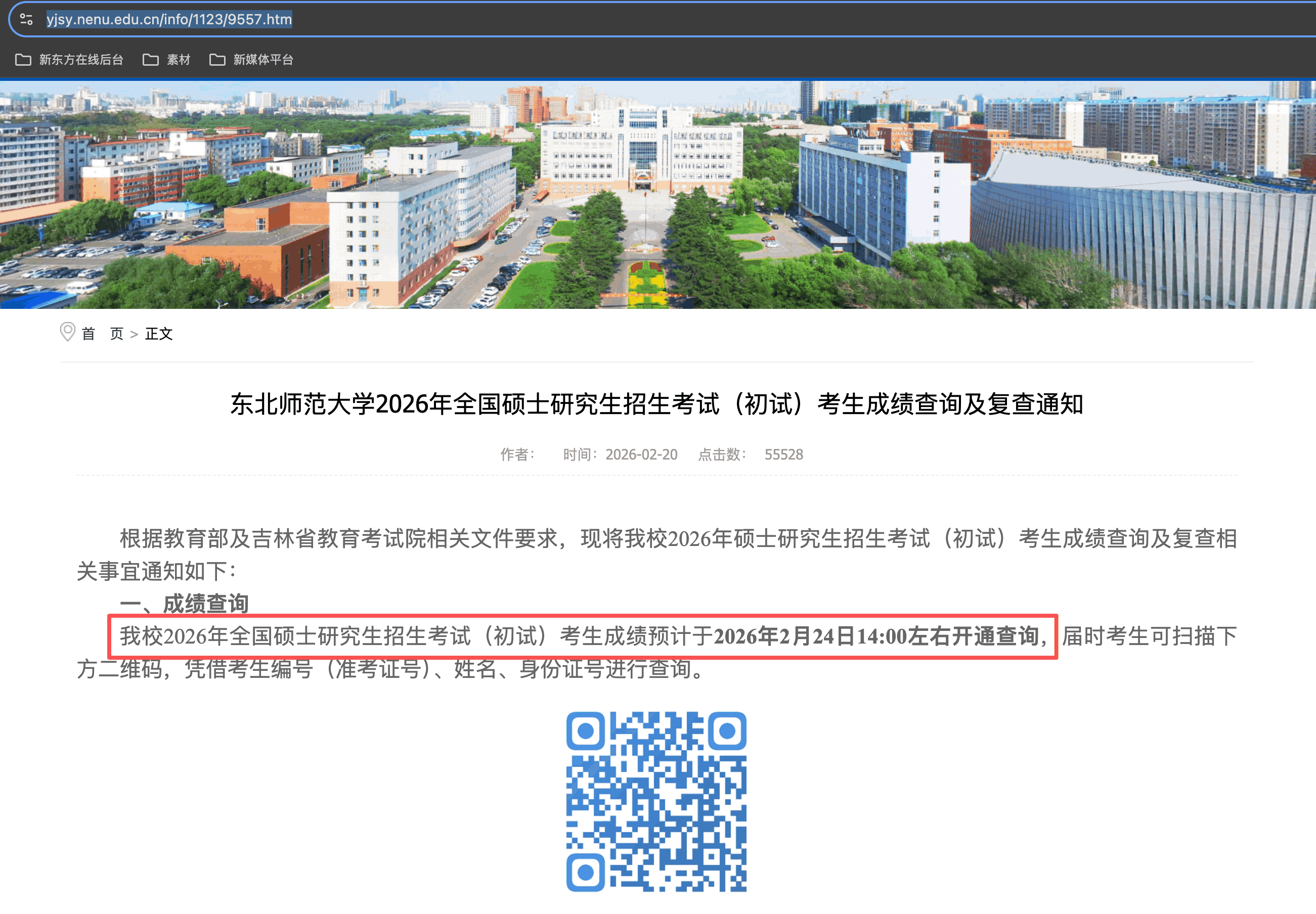Click the site information icon in address bar

26,20
